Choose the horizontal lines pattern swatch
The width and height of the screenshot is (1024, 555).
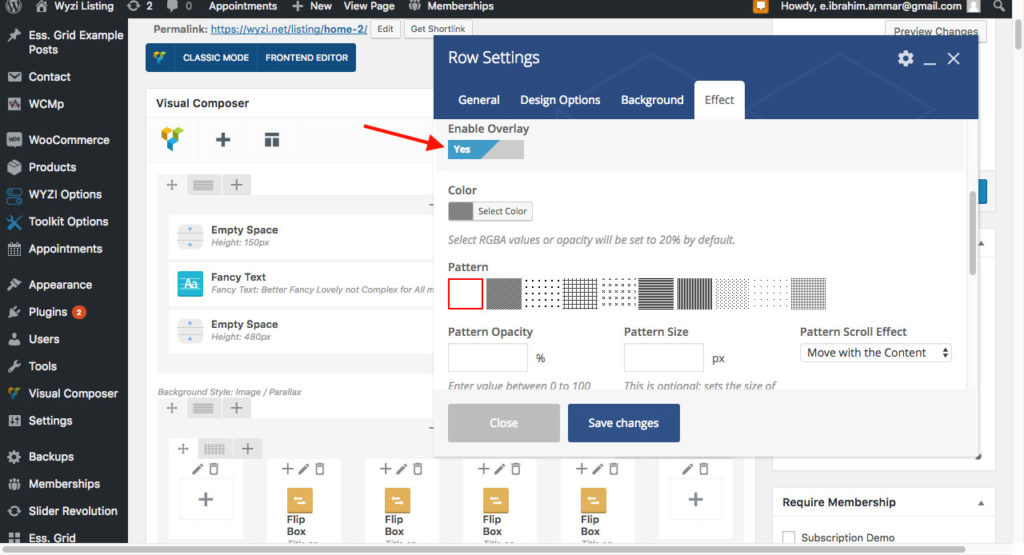pos(656,294)
